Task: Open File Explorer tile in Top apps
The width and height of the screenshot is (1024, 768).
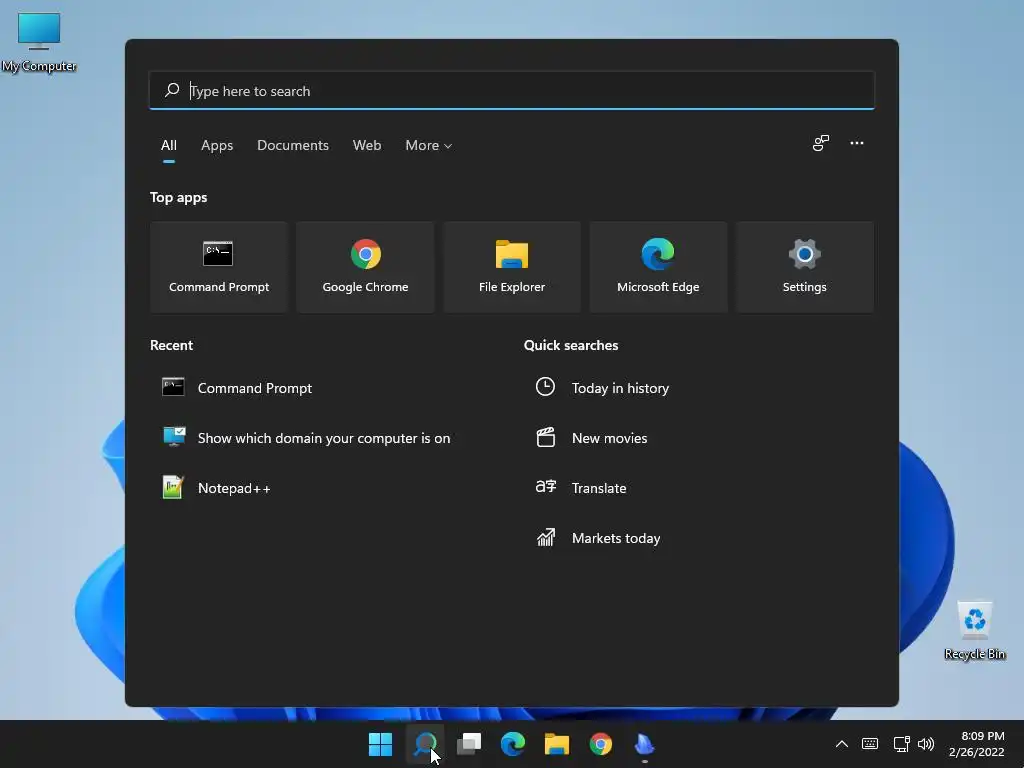Action: (511, 267)
